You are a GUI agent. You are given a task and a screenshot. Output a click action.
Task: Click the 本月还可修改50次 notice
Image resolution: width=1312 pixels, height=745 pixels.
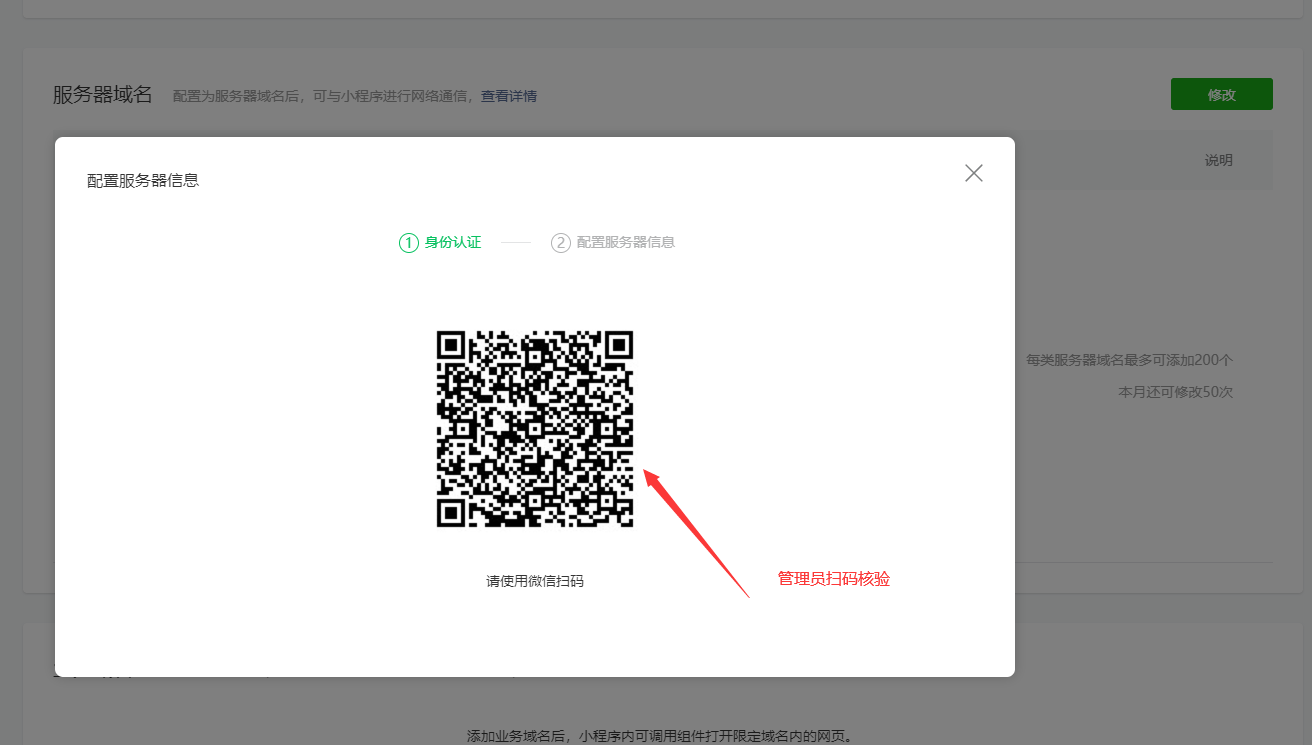(x=1175, y=392)
